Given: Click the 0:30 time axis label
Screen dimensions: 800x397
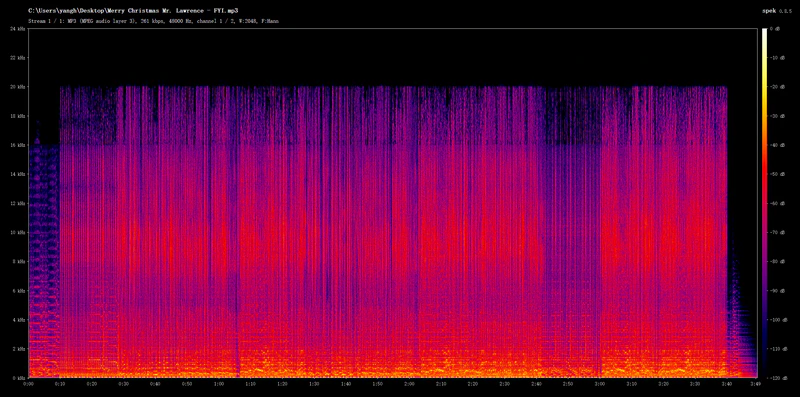Looking at the screenshot, I should pos(124,383).
